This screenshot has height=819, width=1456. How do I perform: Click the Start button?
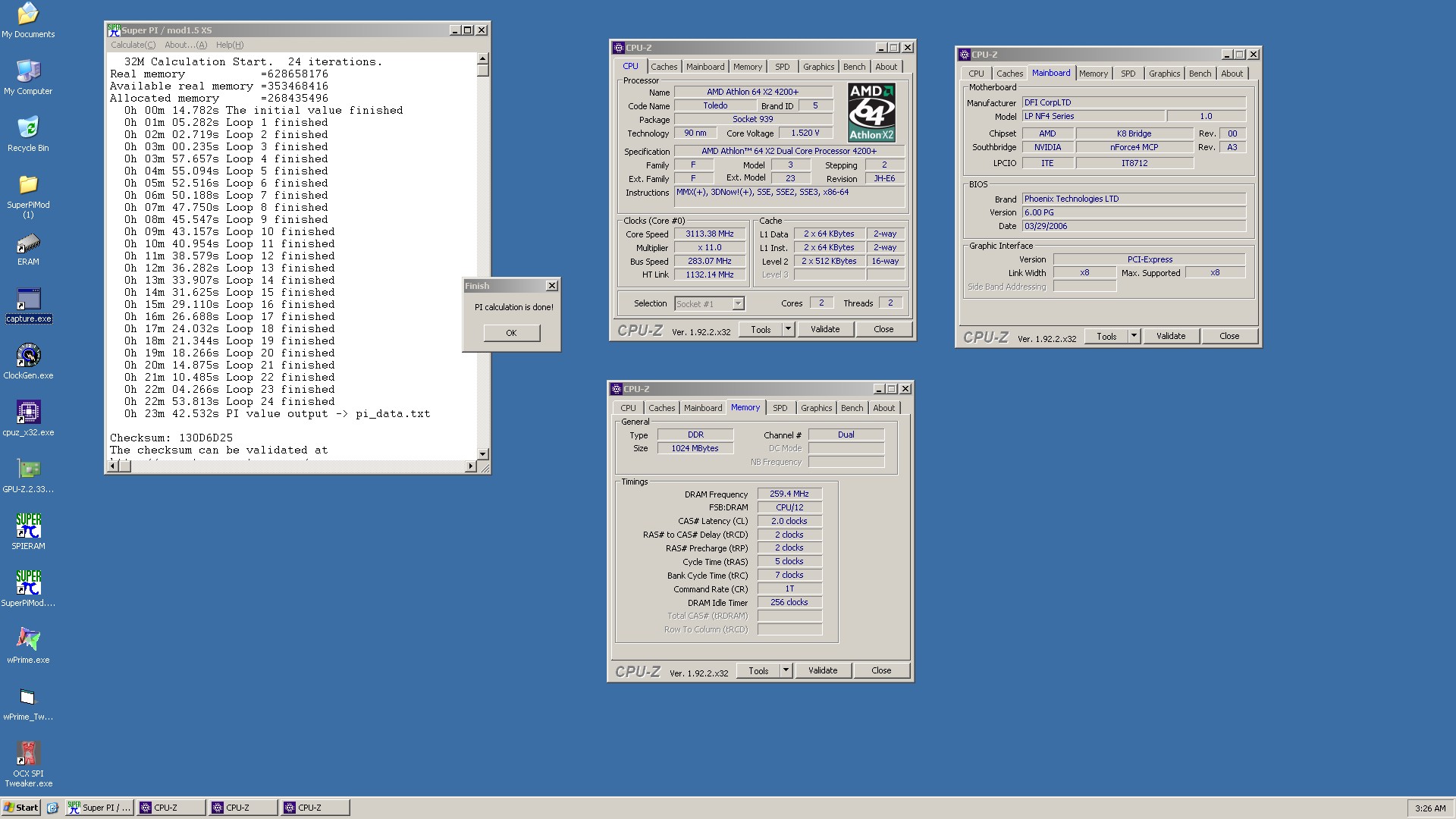(21, 808)
